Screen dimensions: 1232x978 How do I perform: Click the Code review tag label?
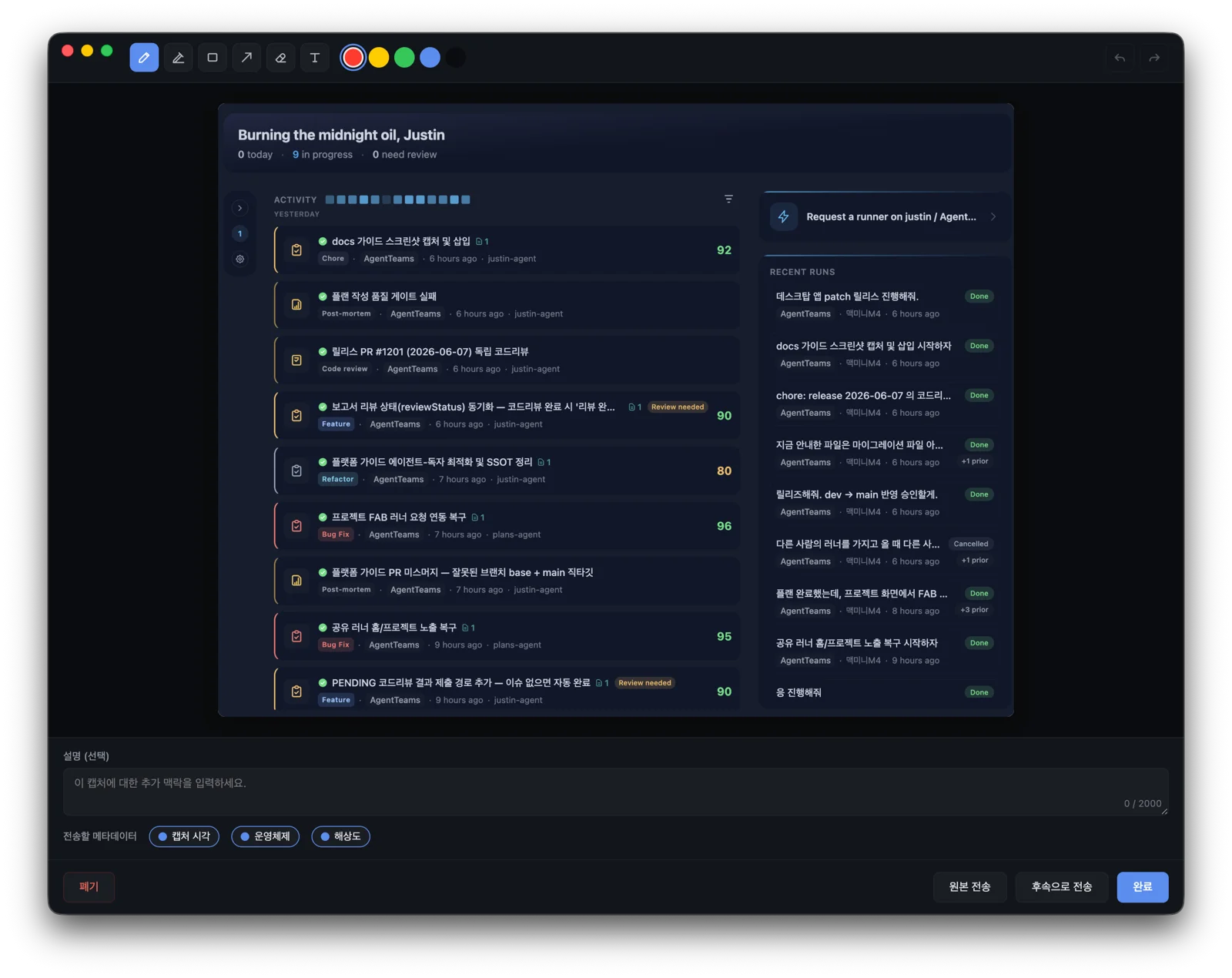[345, 370]
